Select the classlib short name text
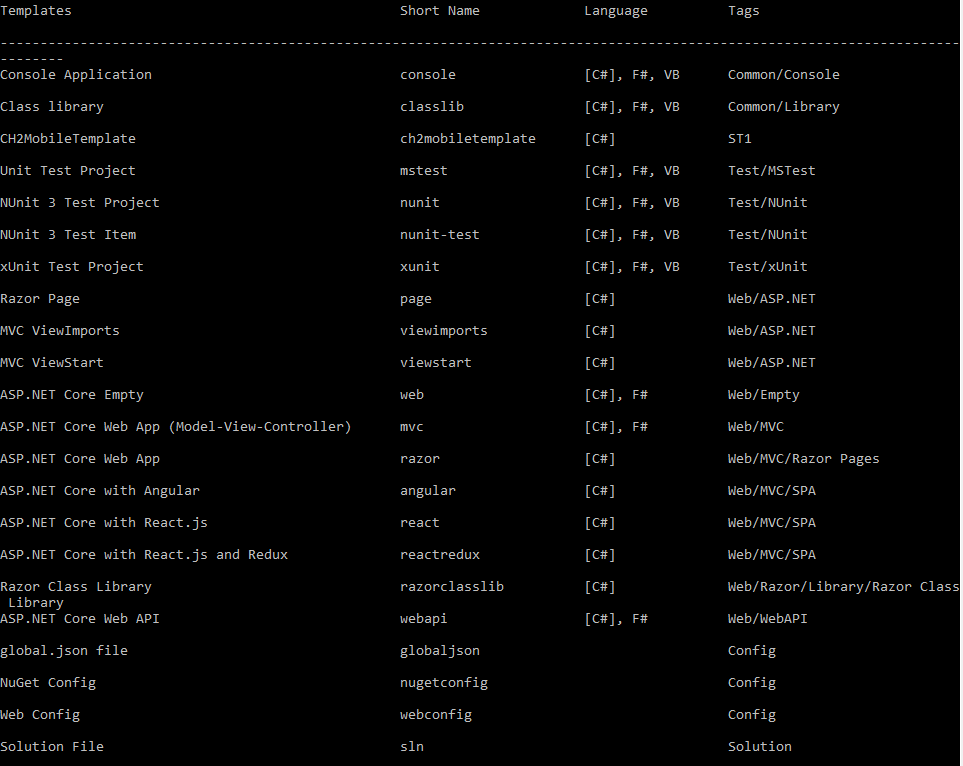The height and width of the screenshot is (766, 963). click(431, 107)
